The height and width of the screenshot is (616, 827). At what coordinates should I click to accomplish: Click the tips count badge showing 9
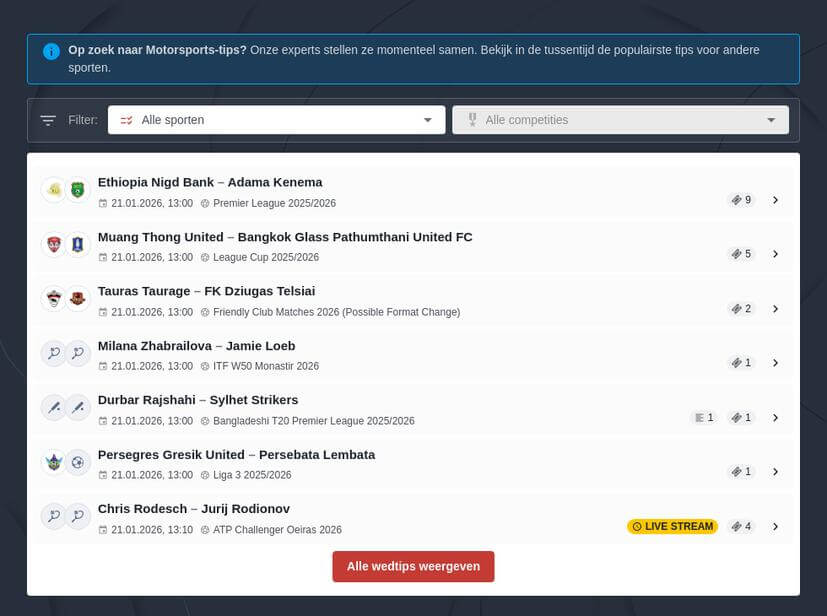(741, 200)
